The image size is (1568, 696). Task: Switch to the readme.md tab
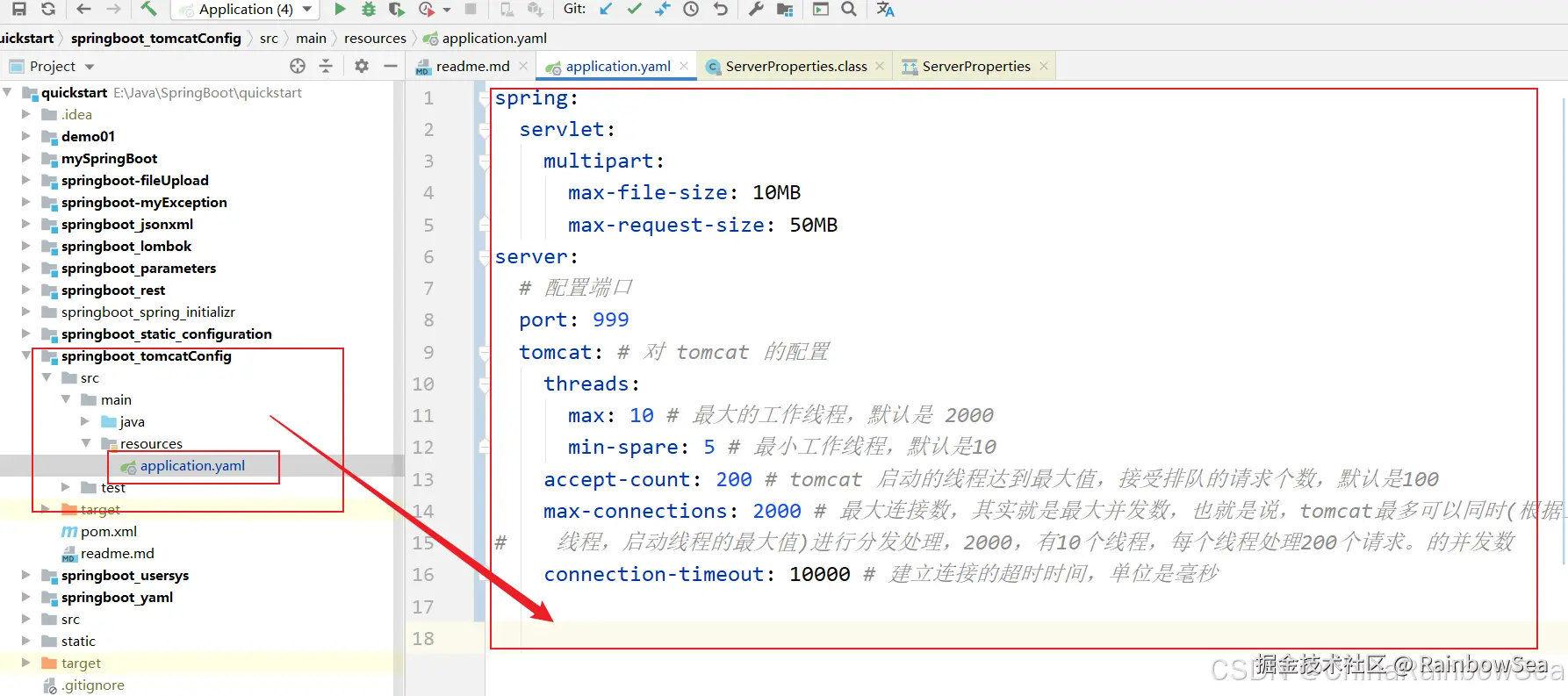pos(471,66)
